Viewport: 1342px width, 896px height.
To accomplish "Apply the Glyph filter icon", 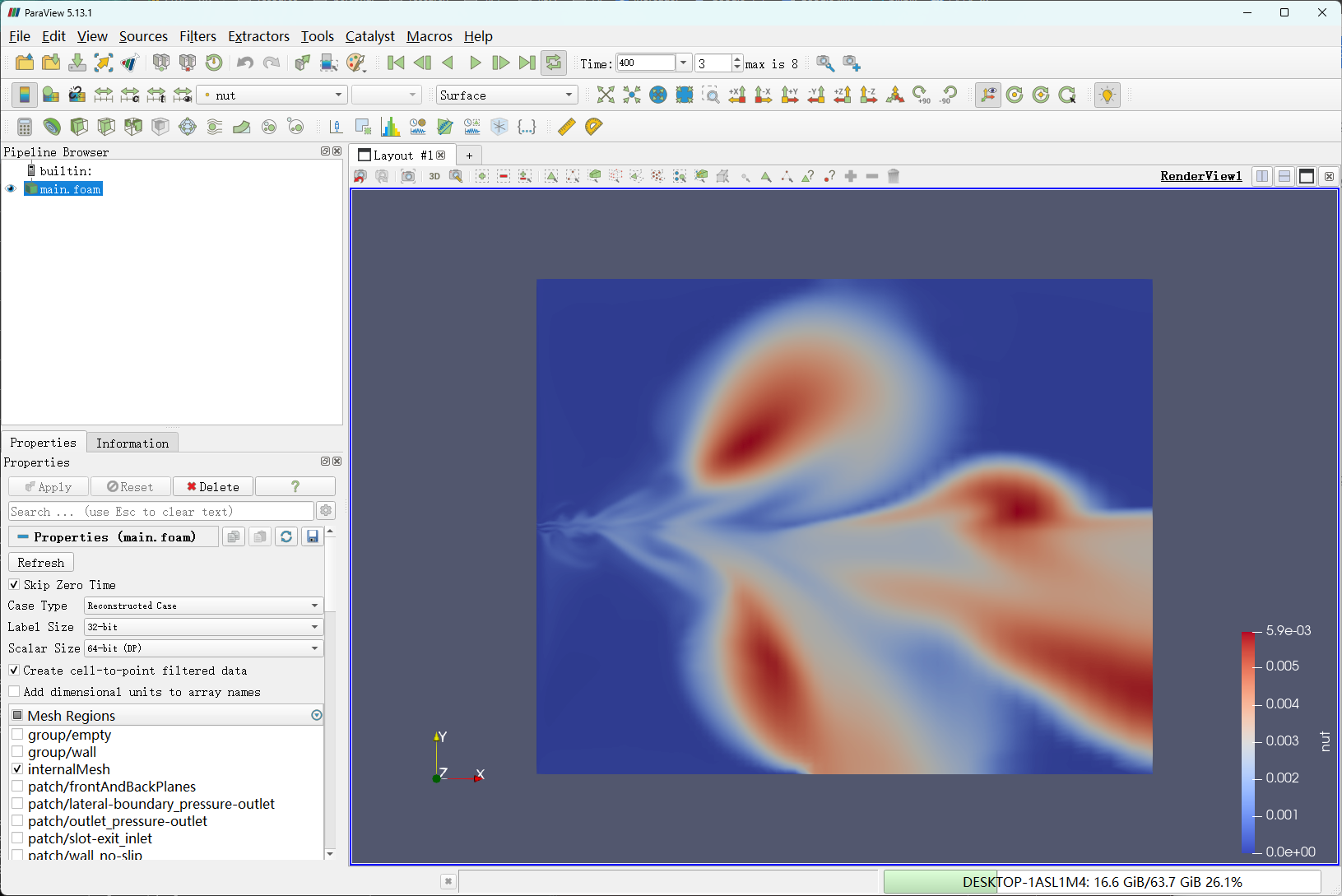I will (x=188, y=127).
